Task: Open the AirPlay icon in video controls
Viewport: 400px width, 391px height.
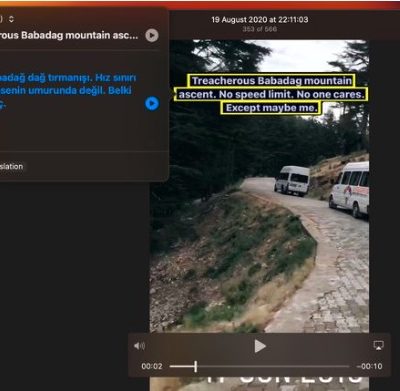Action: click(x=378, y=346)
